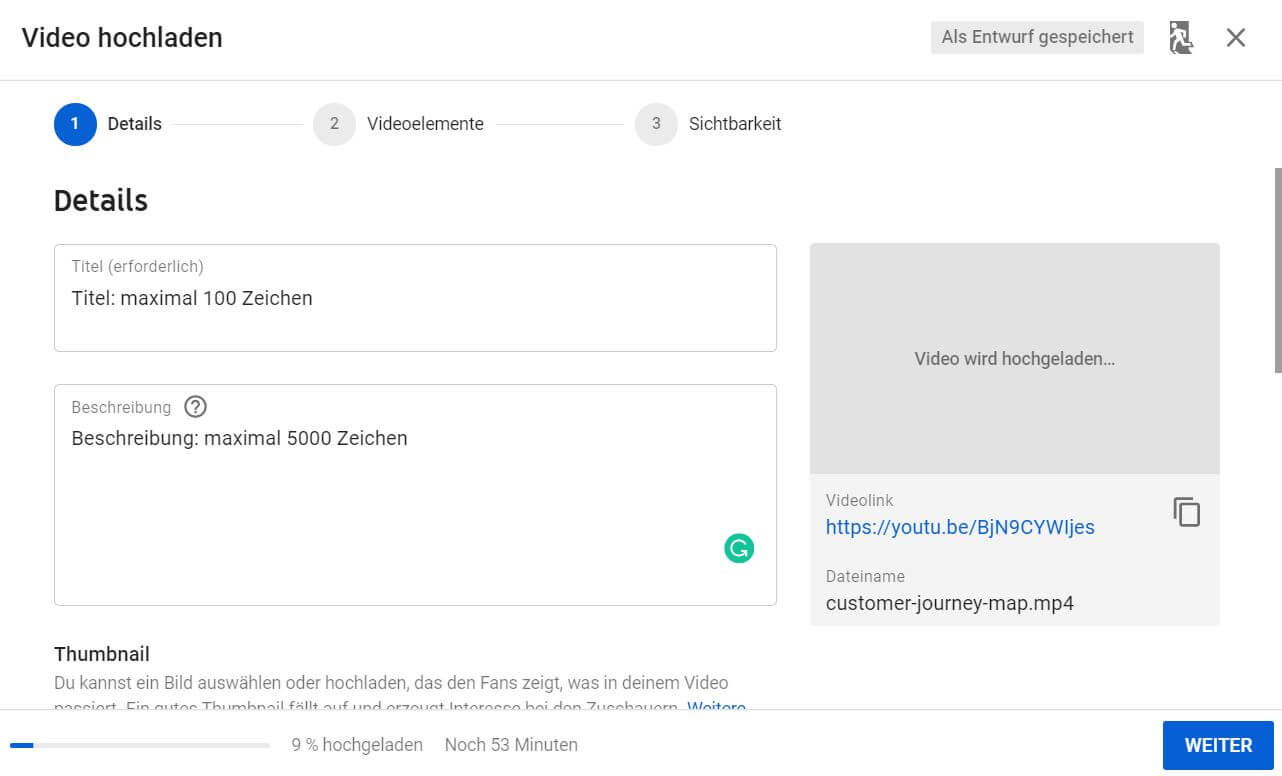Click the 'Video wird hochgeladen' preview area
1282x776 pixels.
1014,358
